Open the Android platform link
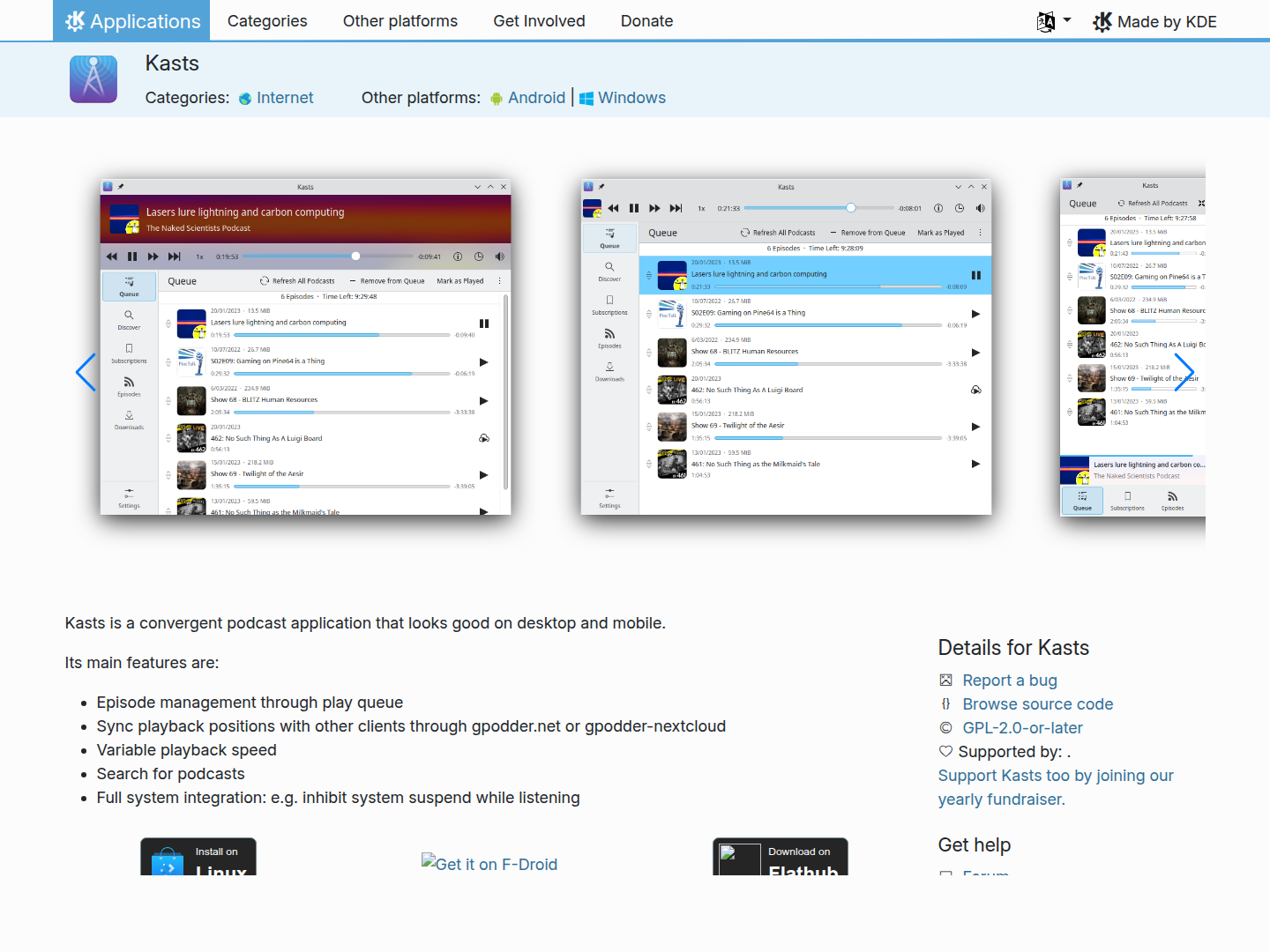The height and width of the screenshot is (952, 1270). point(536,98)
